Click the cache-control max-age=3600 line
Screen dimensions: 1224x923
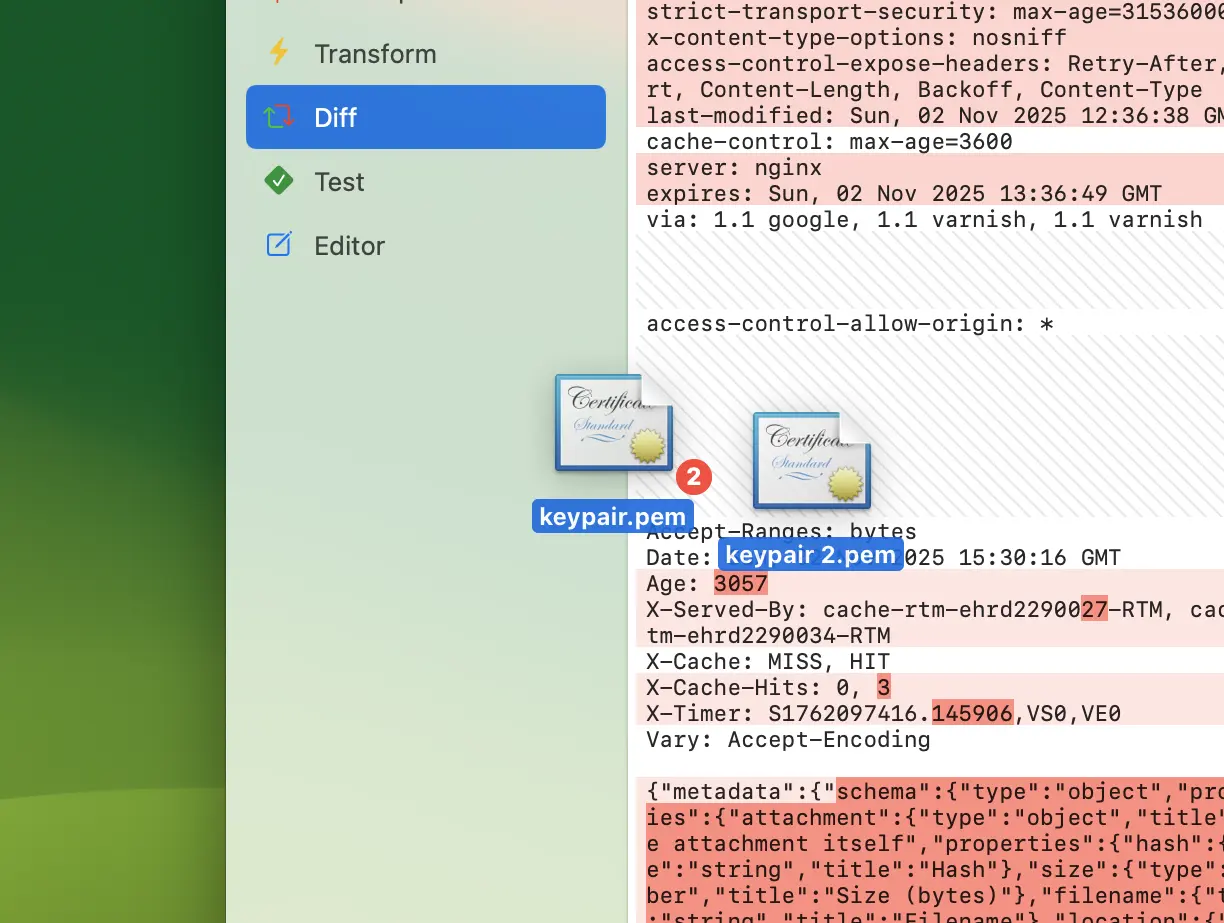[829, 142]
